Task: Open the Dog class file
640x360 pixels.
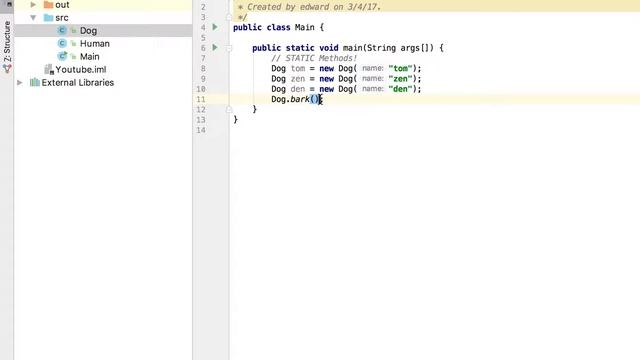Action: 88,31
